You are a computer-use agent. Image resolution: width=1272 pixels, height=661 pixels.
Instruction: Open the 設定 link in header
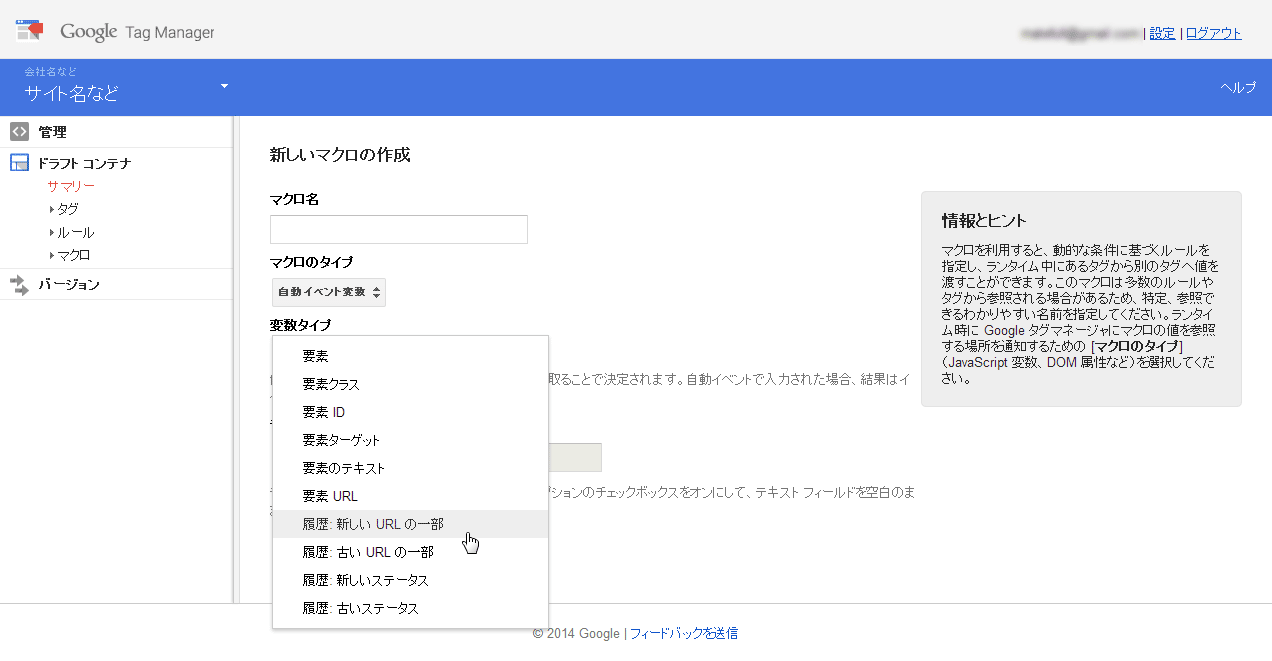1162,33
